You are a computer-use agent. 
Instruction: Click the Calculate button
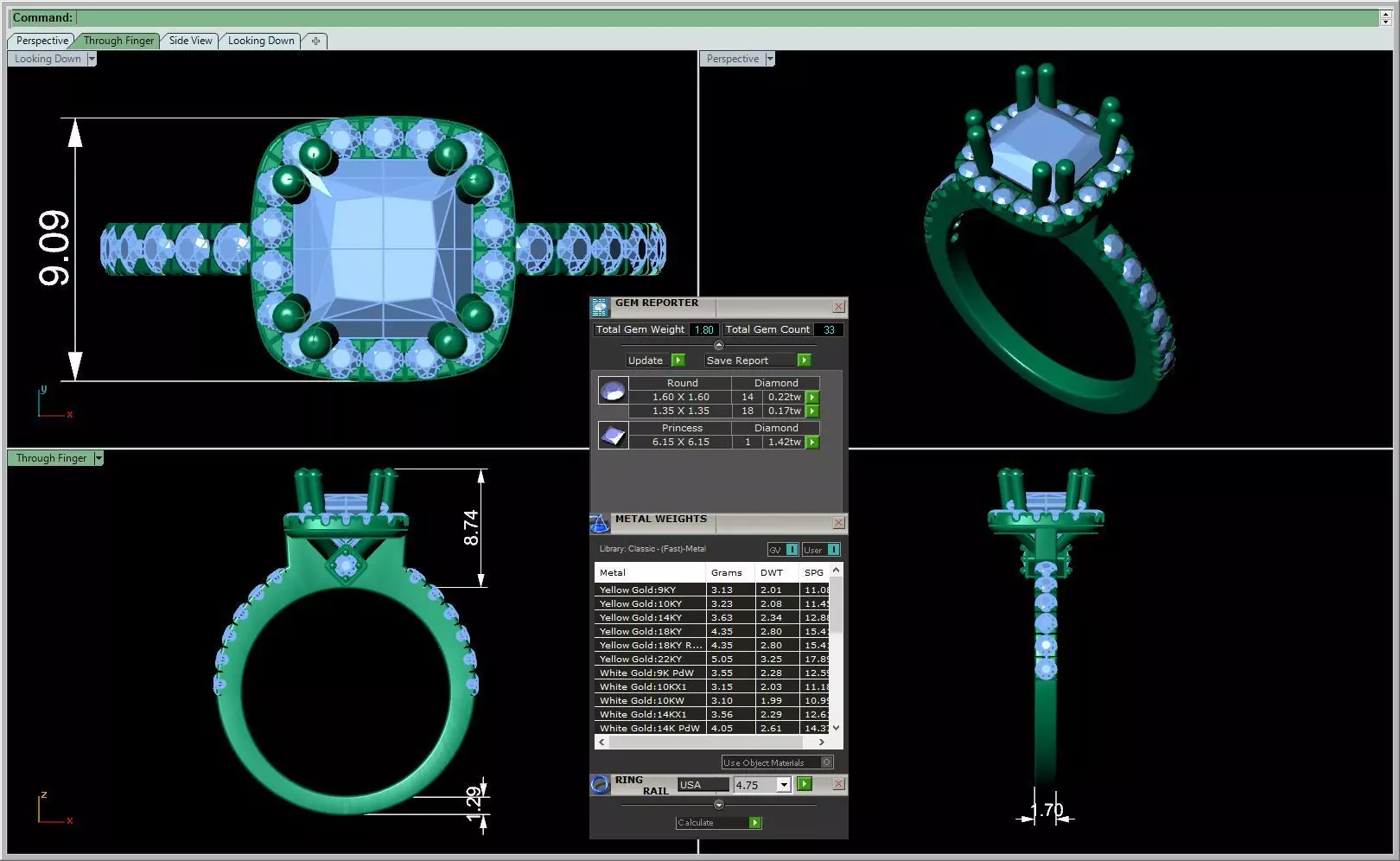[x=718, y=823]
